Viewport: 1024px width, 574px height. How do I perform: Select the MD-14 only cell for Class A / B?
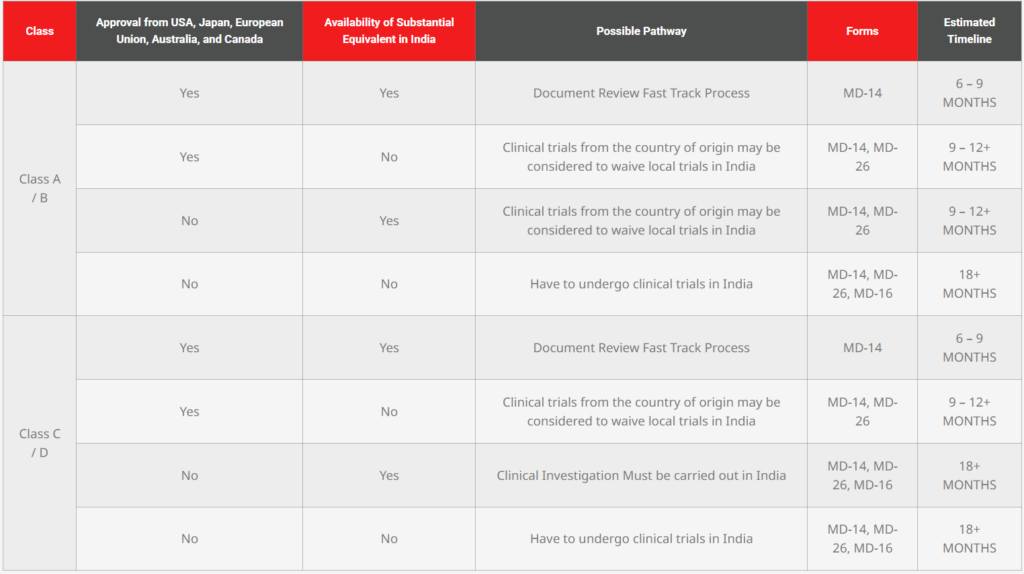coord(862,93)
